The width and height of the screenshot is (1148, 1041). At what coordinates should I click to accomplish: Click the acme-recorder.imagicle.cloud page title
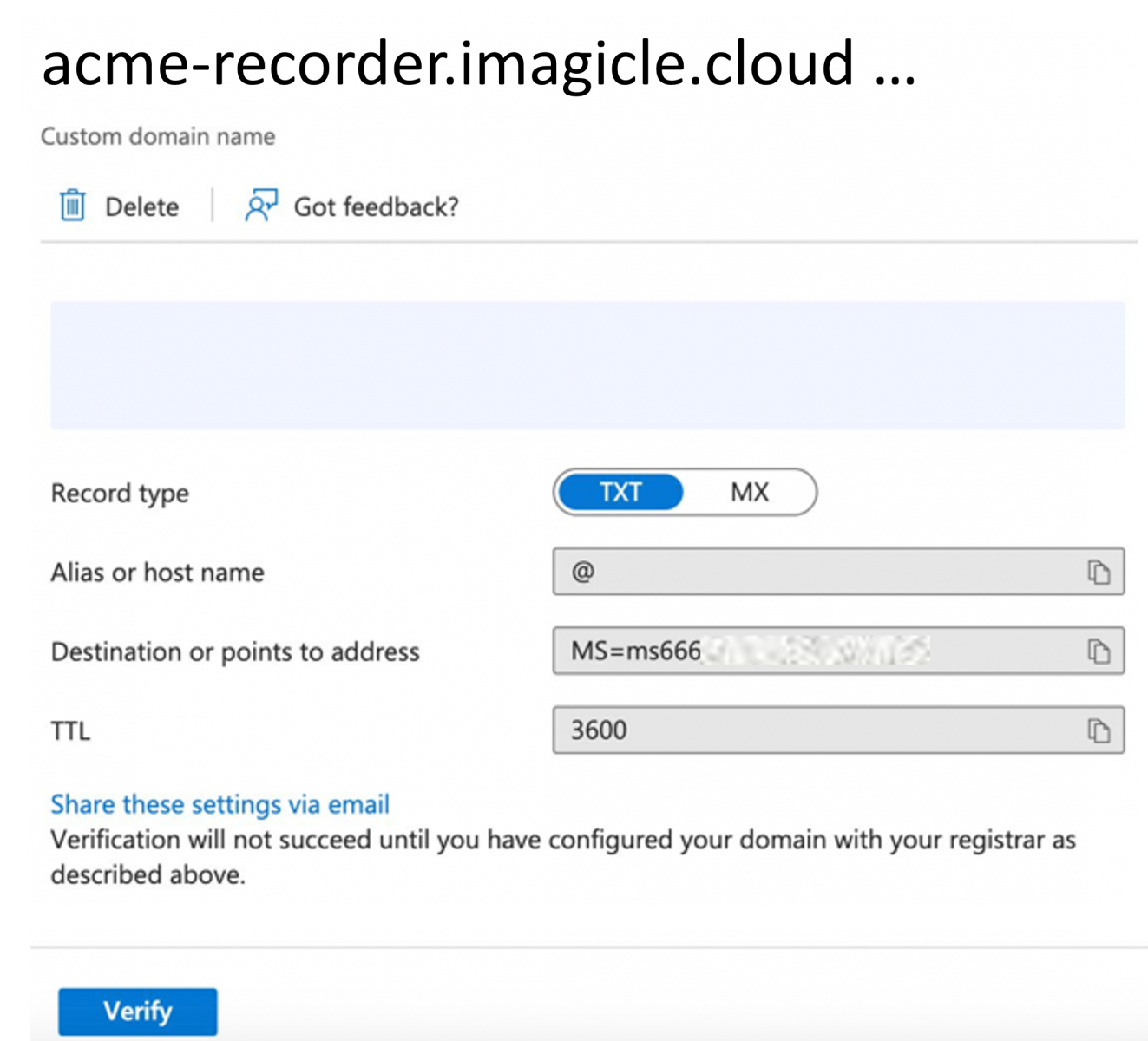[447, 64]
